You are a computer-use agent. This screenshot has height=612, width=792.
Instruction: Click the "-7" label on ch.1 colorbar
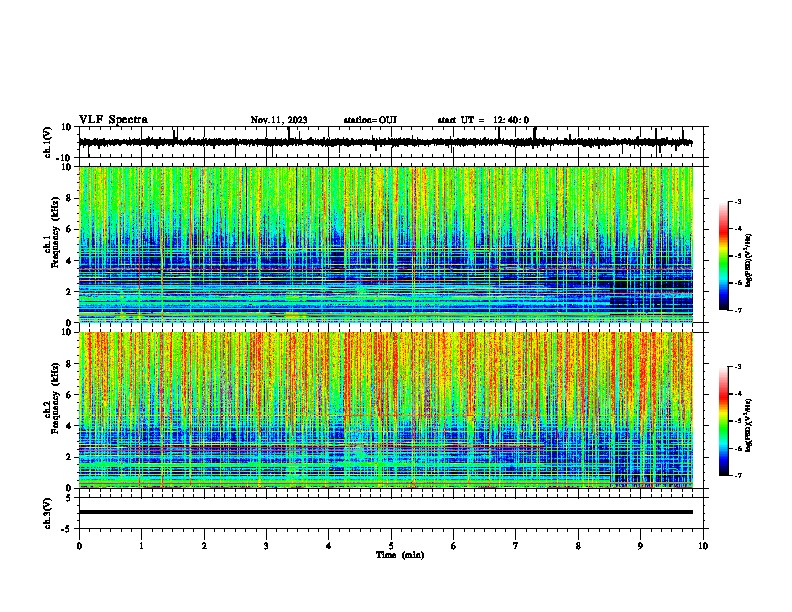pos(737,310)
